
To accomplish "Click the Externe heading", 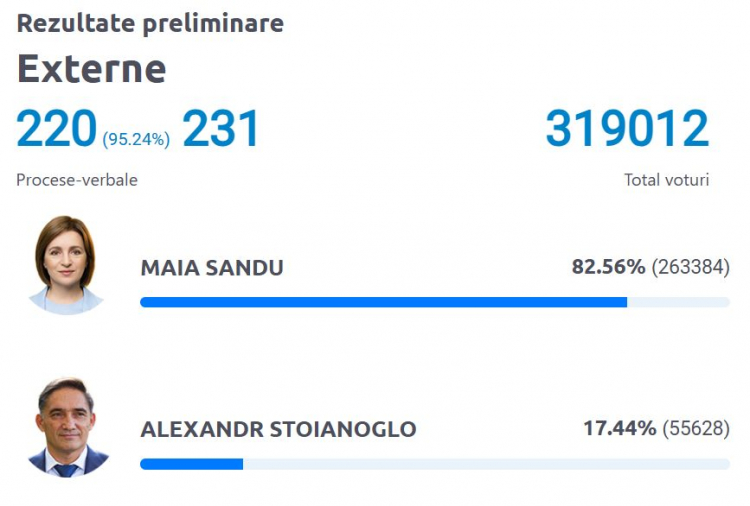I will (91, 69).
